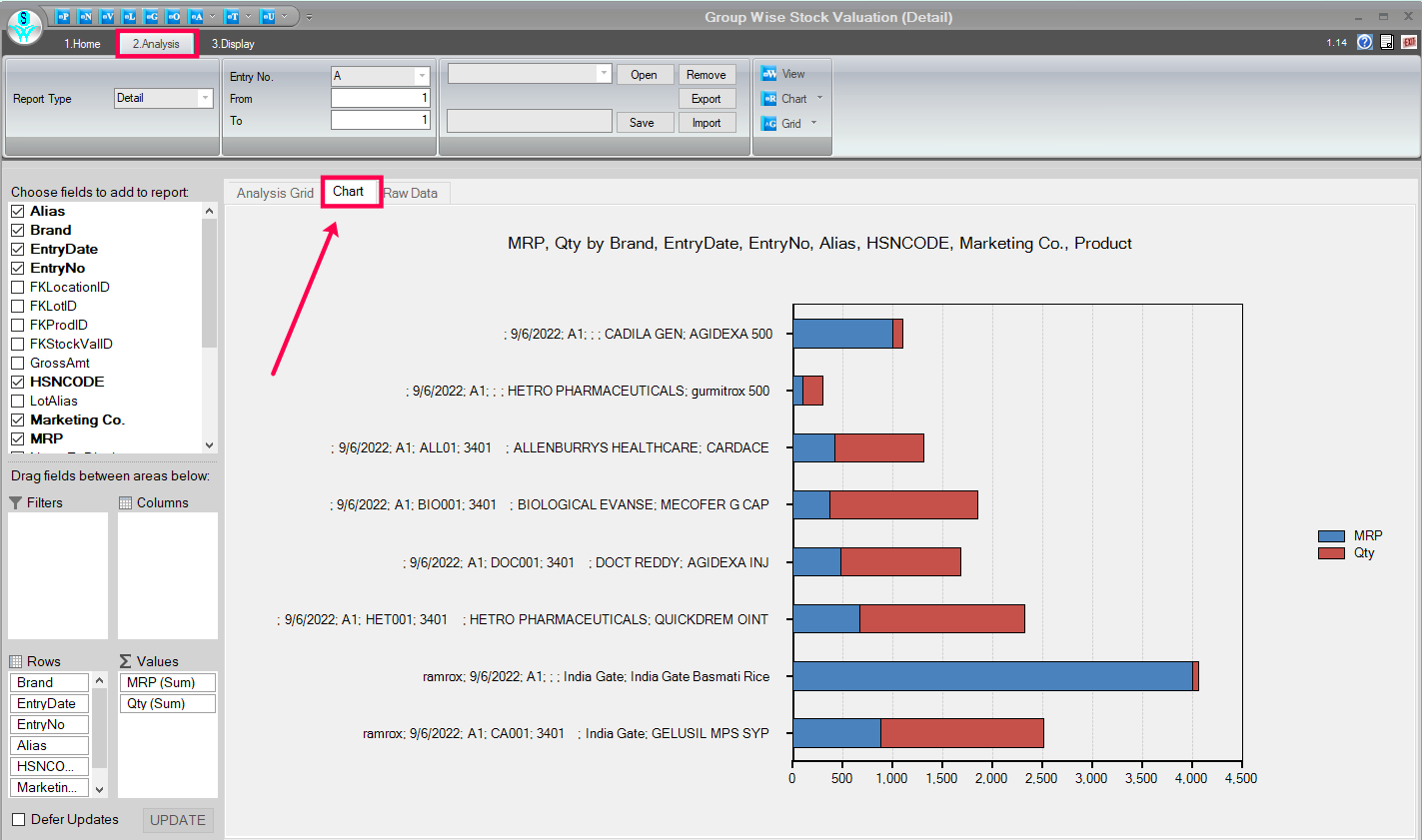Click the O quick access icon
Viewport: 1422px width, 840px height.
tap(173, 17)
